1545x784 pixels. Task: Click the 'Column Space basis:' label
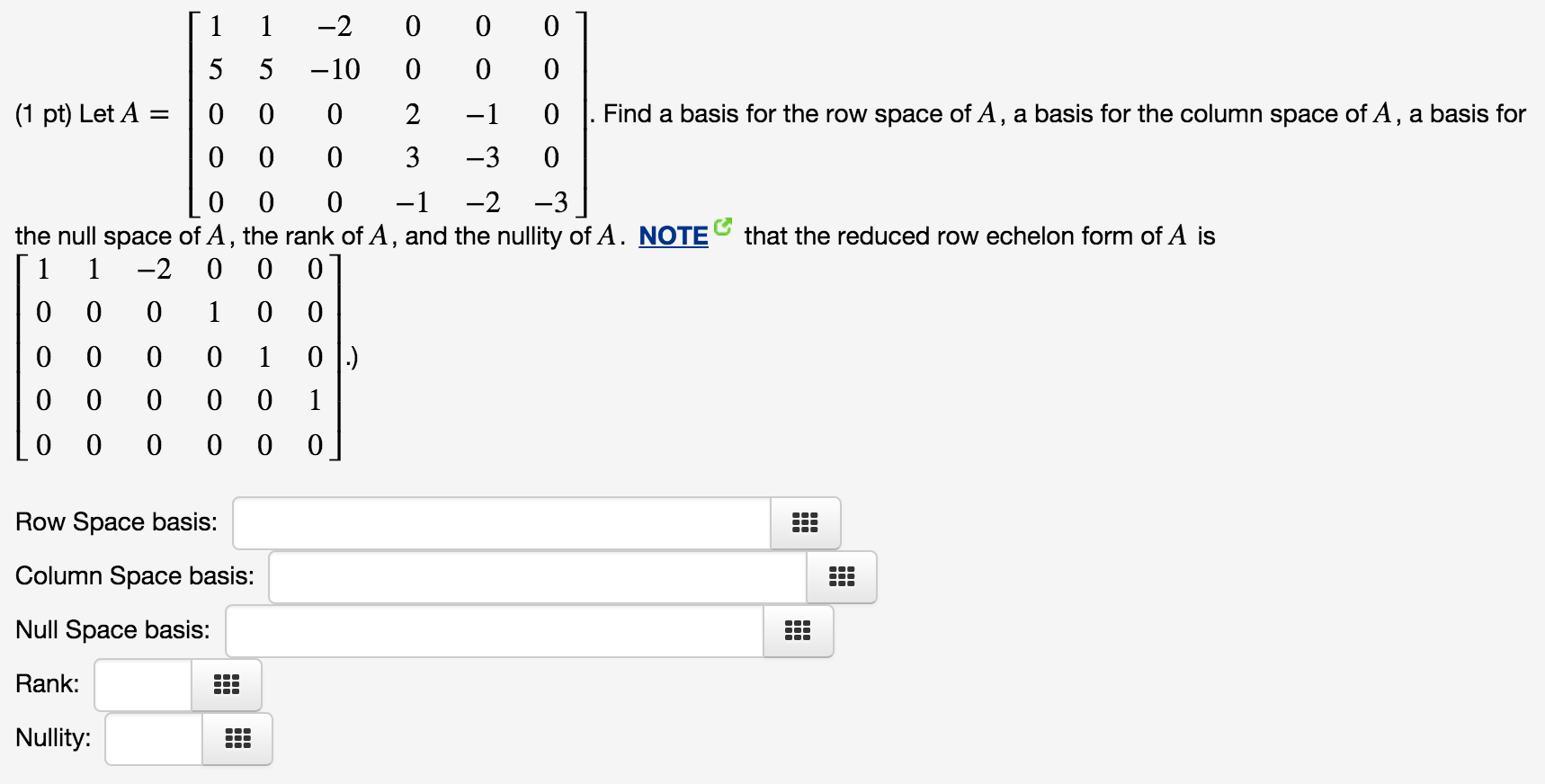tap(135, 576)
